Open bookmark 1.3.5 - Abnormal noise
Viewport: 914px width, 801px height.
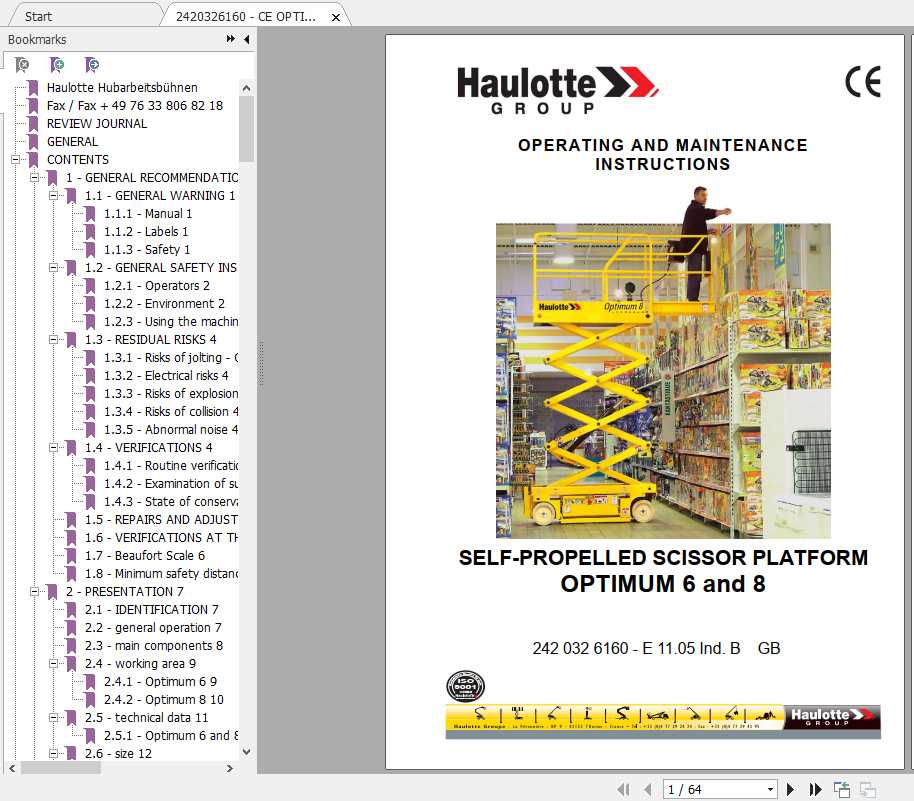[171, 430]
